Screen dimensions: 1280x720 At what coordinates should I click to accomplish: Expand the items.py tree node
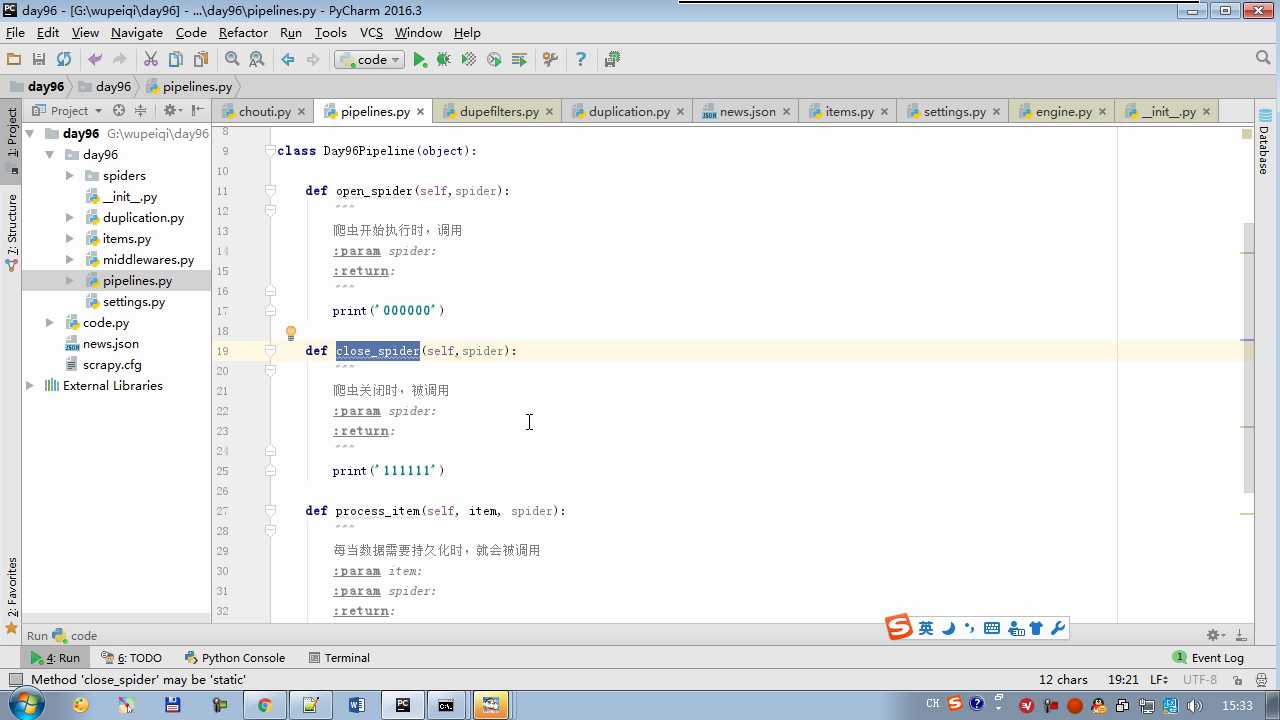70,239
